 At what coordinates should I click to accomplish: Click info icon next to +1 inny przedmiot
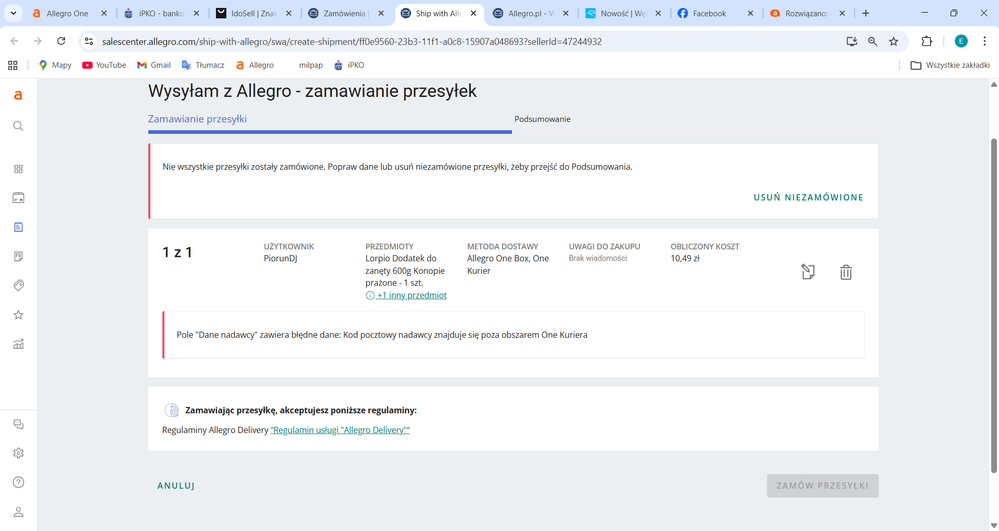370,296
